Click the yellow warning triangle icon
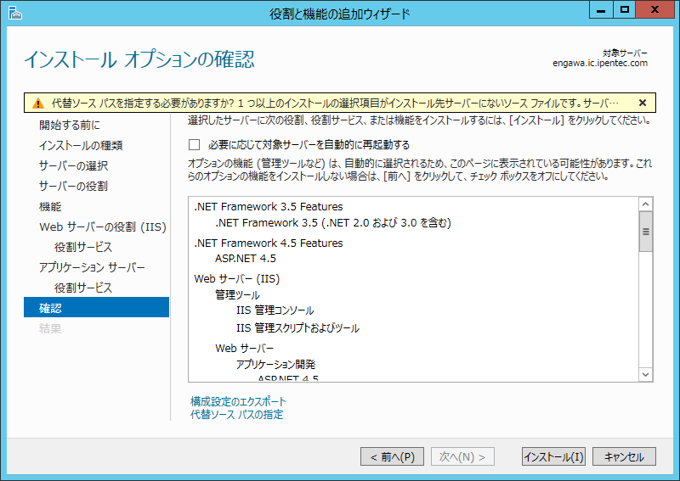Screen dimensions: 680x481 pos(38,103)
